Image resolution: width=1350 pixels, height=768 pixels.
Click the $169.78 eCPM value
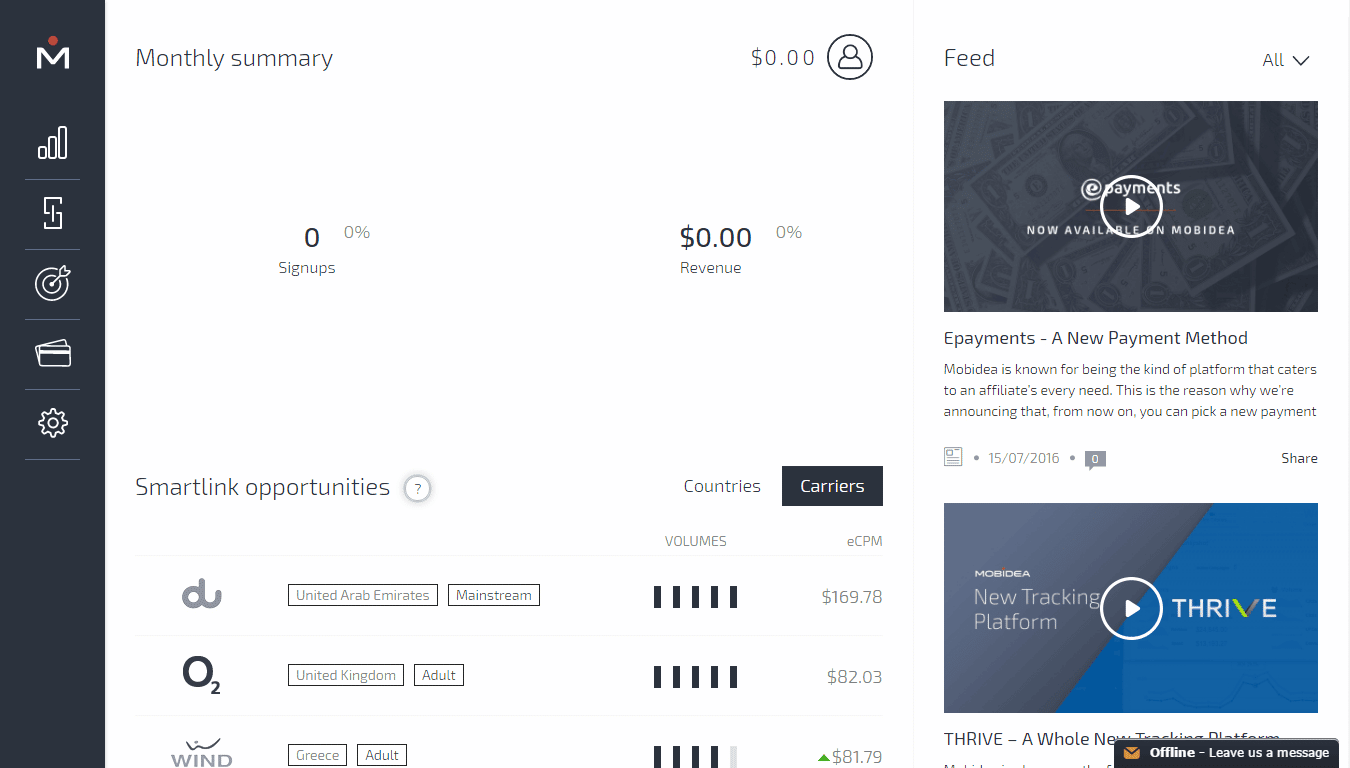(x=852, y=597)
